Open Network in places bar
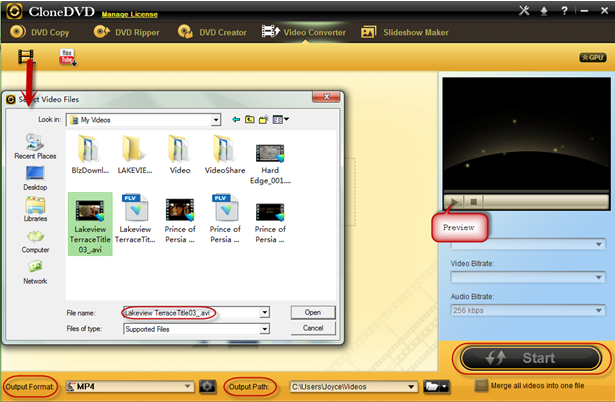615x402 pixels. 35,273
